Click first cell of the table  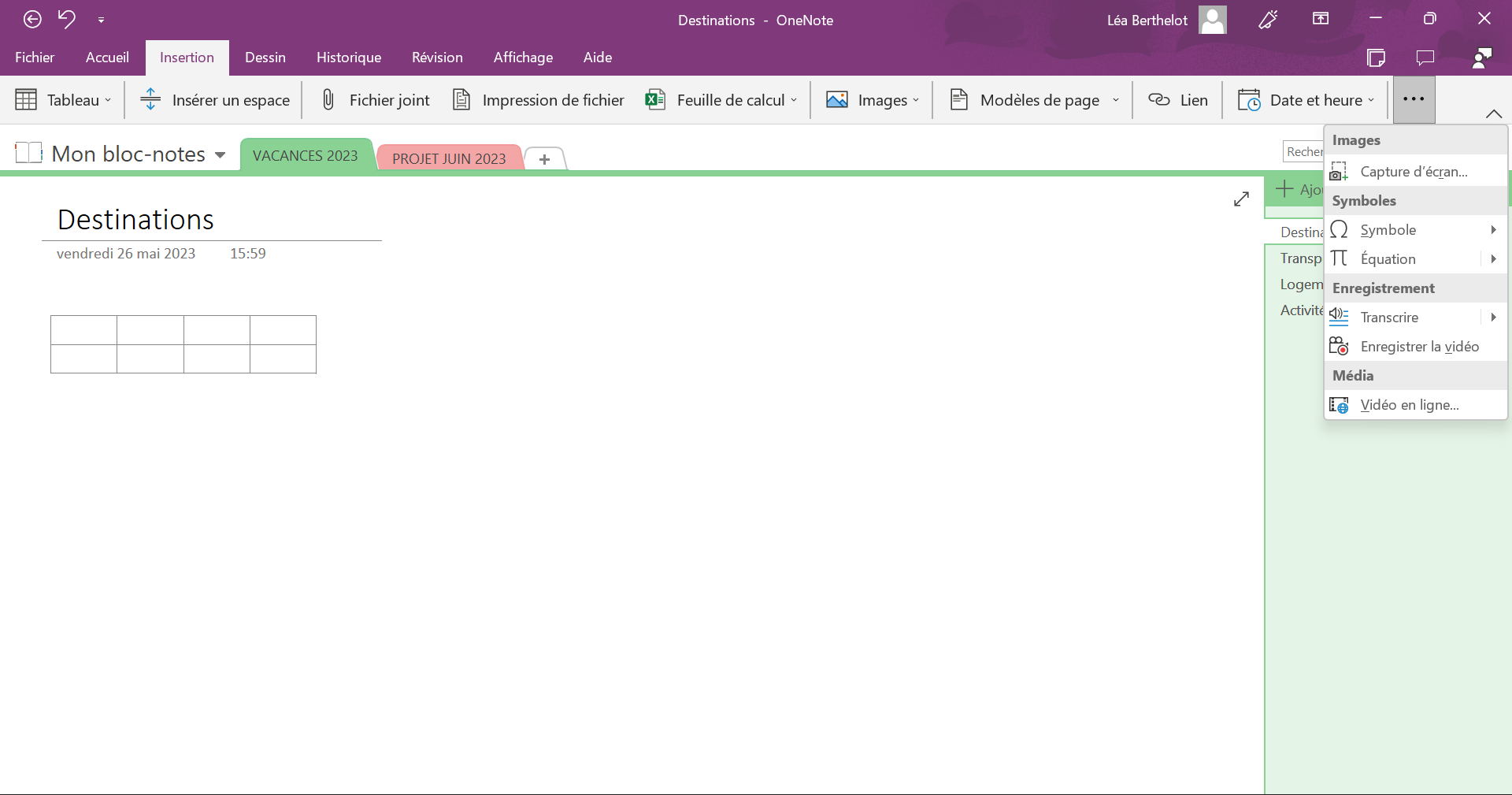[x=84, y=330]
